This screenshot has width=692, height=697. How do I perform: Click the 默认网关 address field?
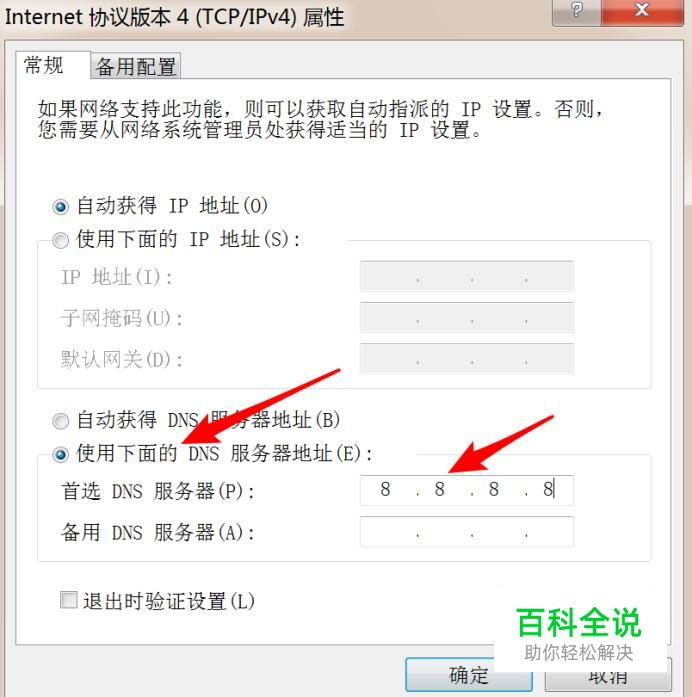point(467,359)
